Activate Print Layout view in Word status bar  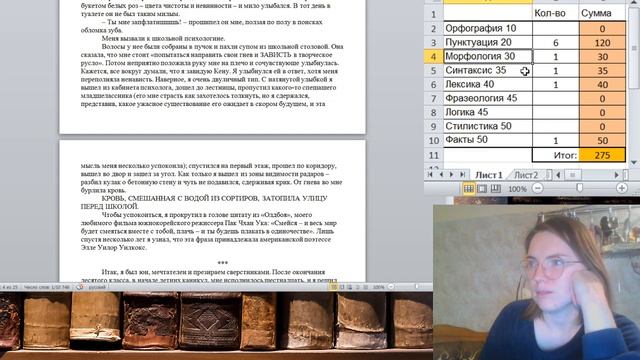click(333, 287)
